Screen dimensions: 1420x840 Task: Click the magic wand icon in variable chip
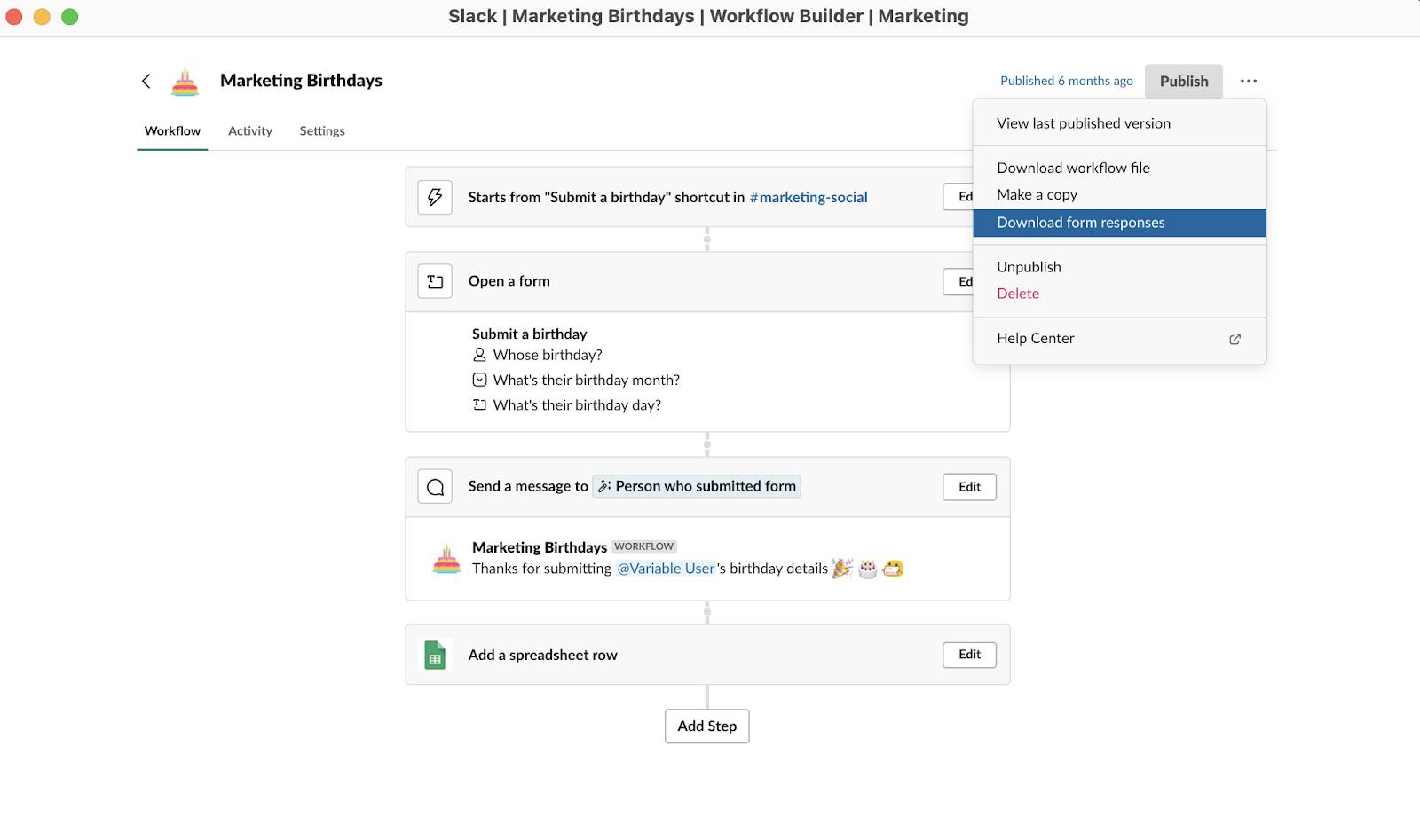(604, 486)
